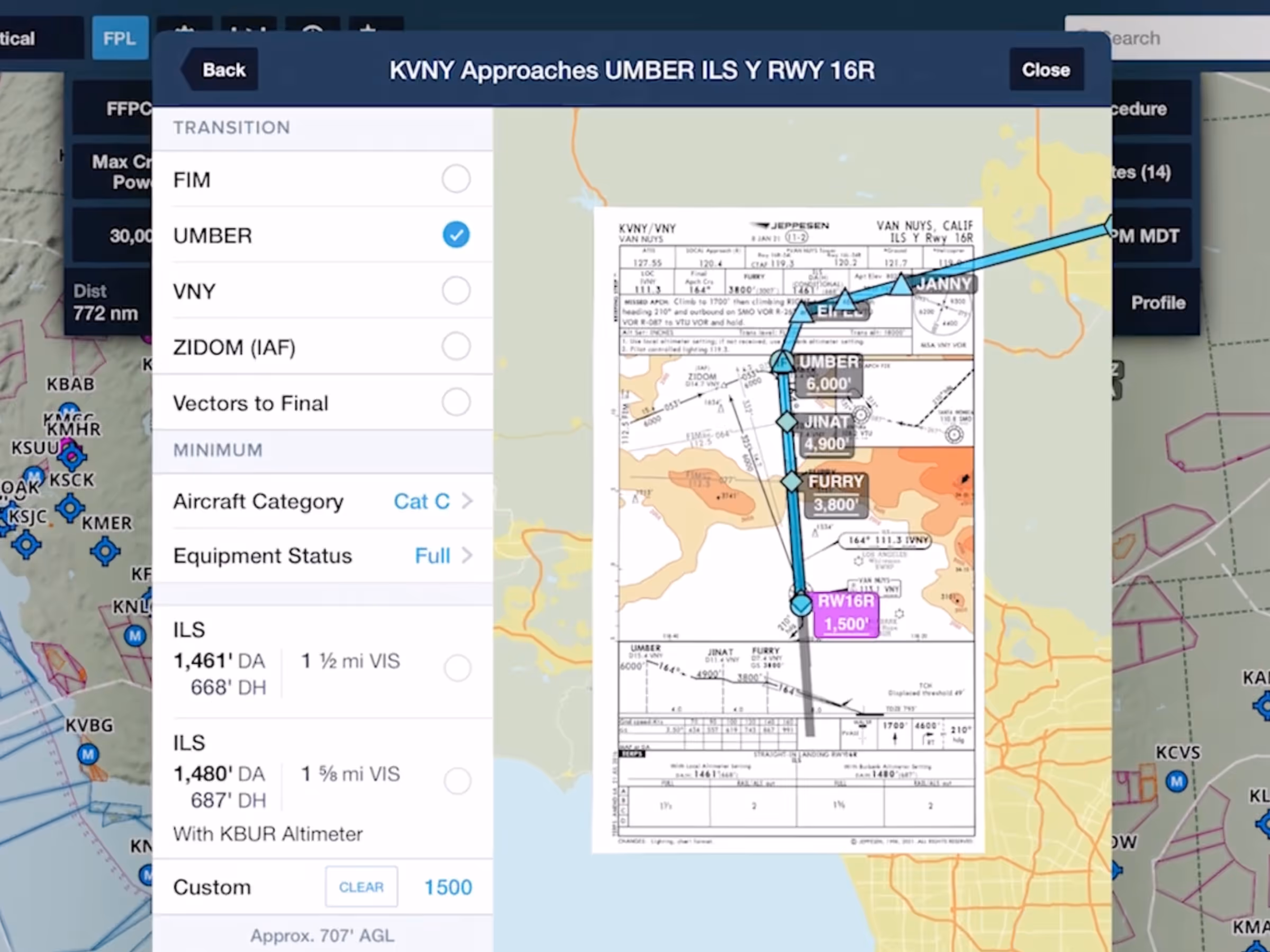
Task: Click the JANNY waypoint triangle on map
Action: (x=901, y=285)
